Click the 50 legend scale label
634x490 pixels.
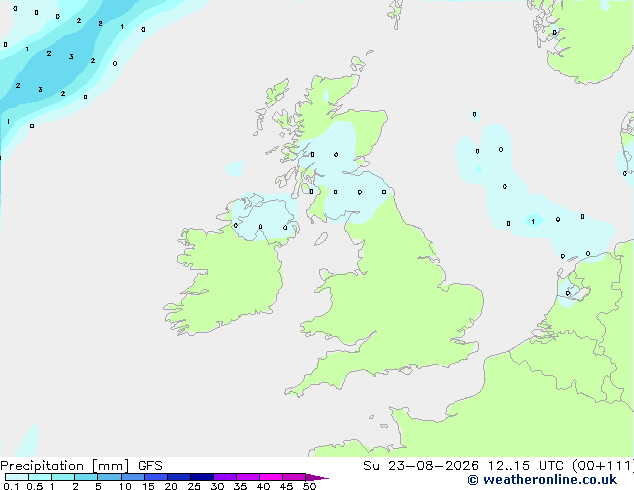pos(309,486)
